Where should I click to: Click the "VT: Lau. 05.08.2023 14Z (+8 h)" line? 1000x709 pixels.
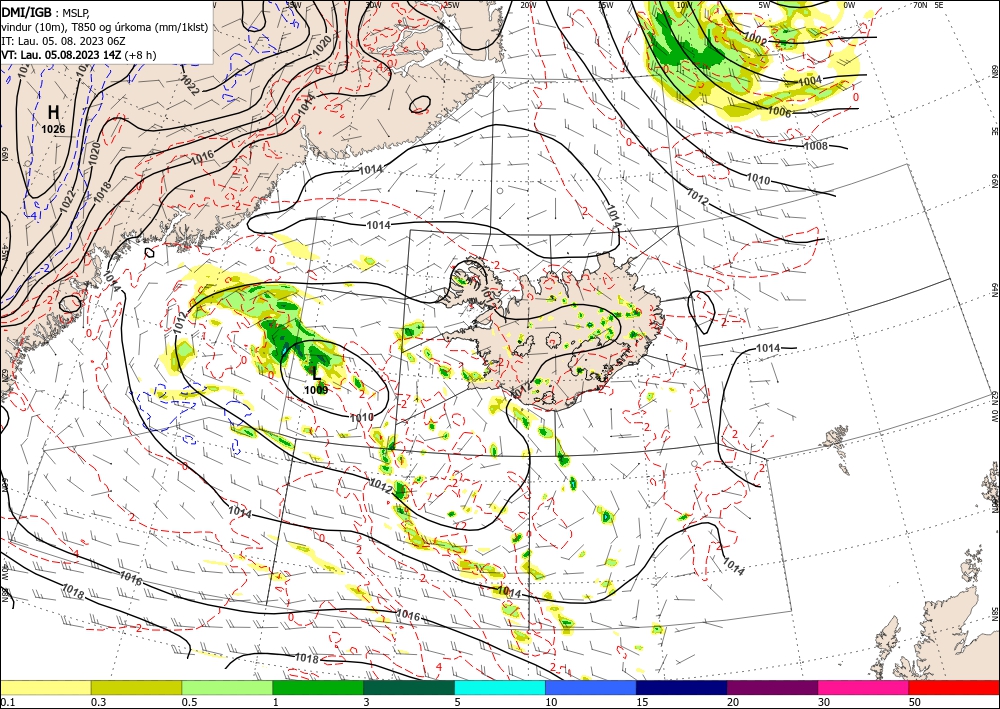click(78, 55)
